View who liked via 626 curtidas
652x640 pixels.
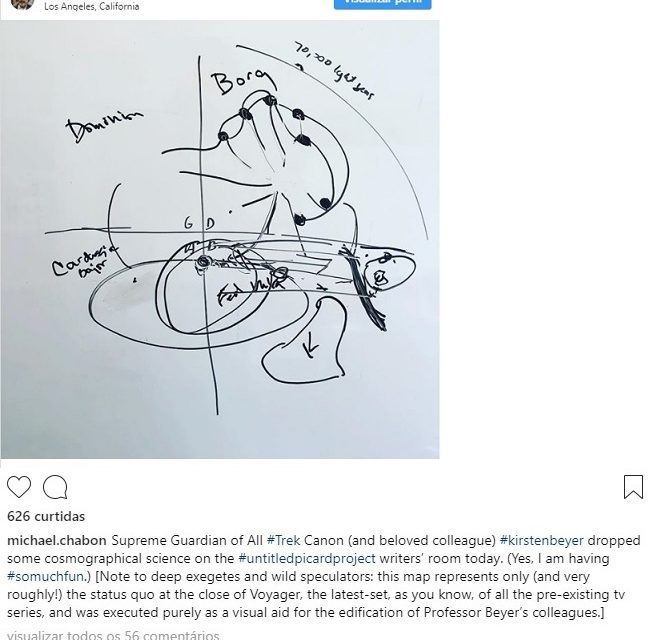click(46, 516)
